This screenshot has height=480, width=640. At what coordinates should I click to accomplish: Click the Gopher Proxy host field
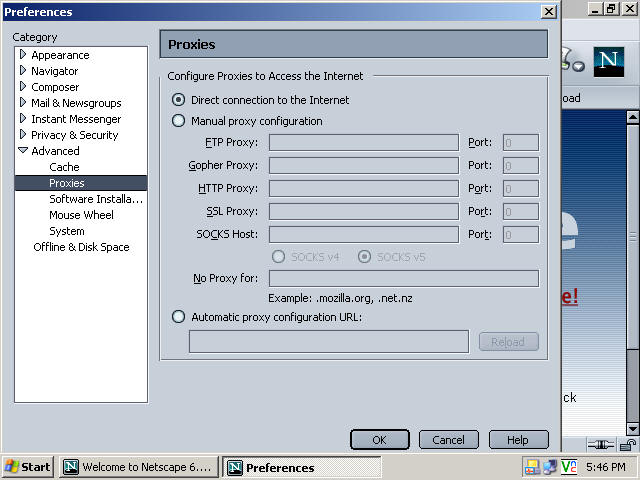pos(364,165)
